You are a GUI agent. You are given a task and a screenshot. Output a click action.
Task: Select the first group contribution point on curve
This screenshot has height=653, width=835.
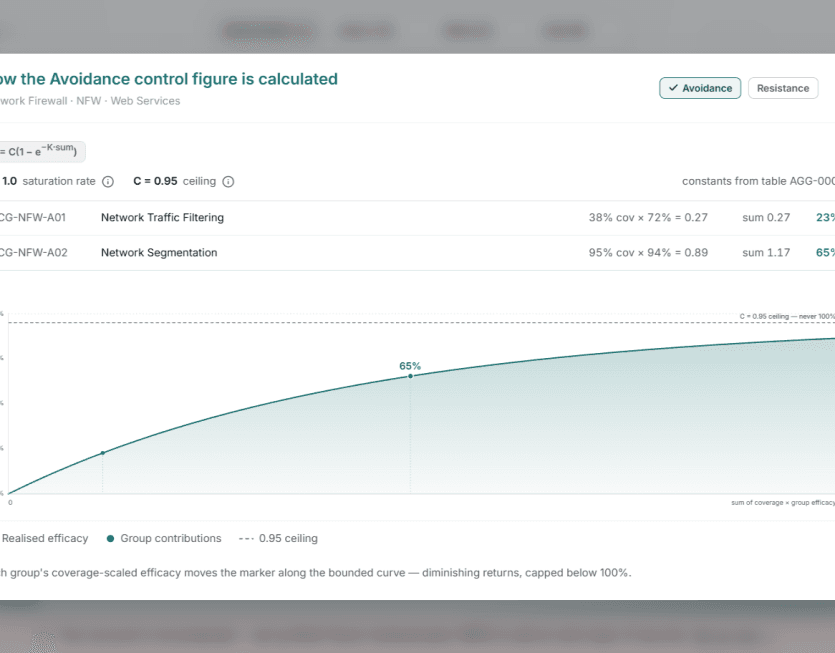point(103,453)
